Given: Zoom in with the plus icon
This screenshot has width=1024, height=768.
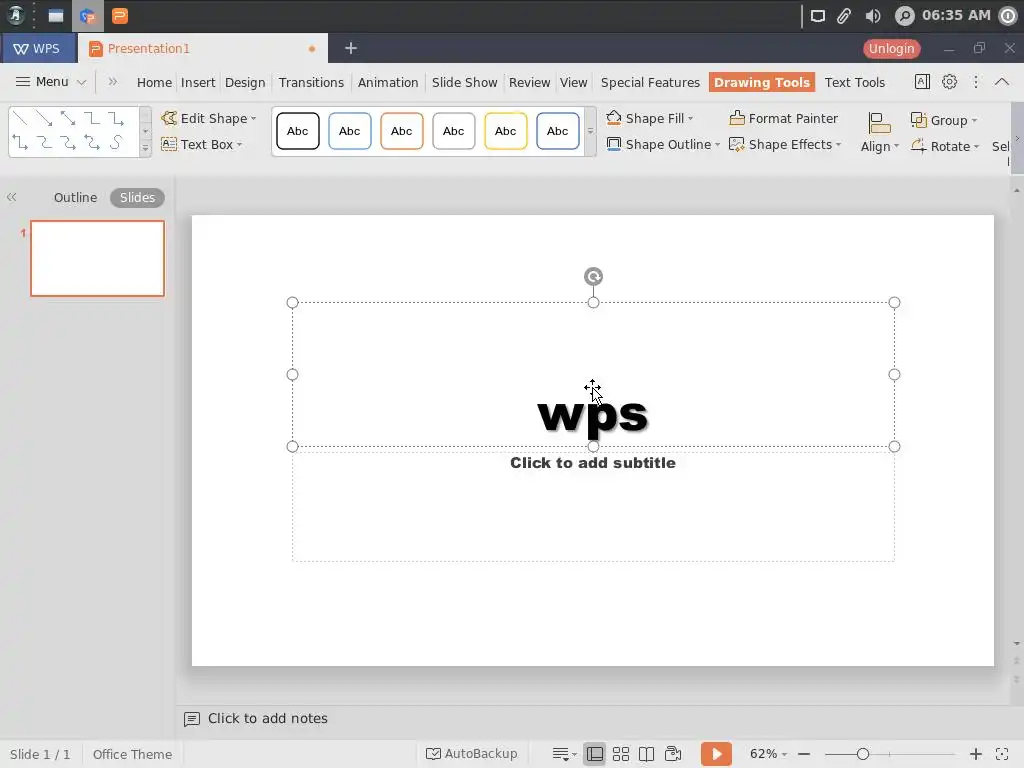Looking at the screenshot, I should [976, 754].
